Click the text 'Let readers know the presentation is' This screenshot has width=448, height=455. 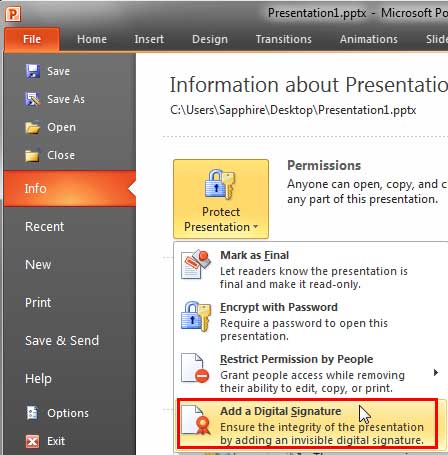coord(314,271)
